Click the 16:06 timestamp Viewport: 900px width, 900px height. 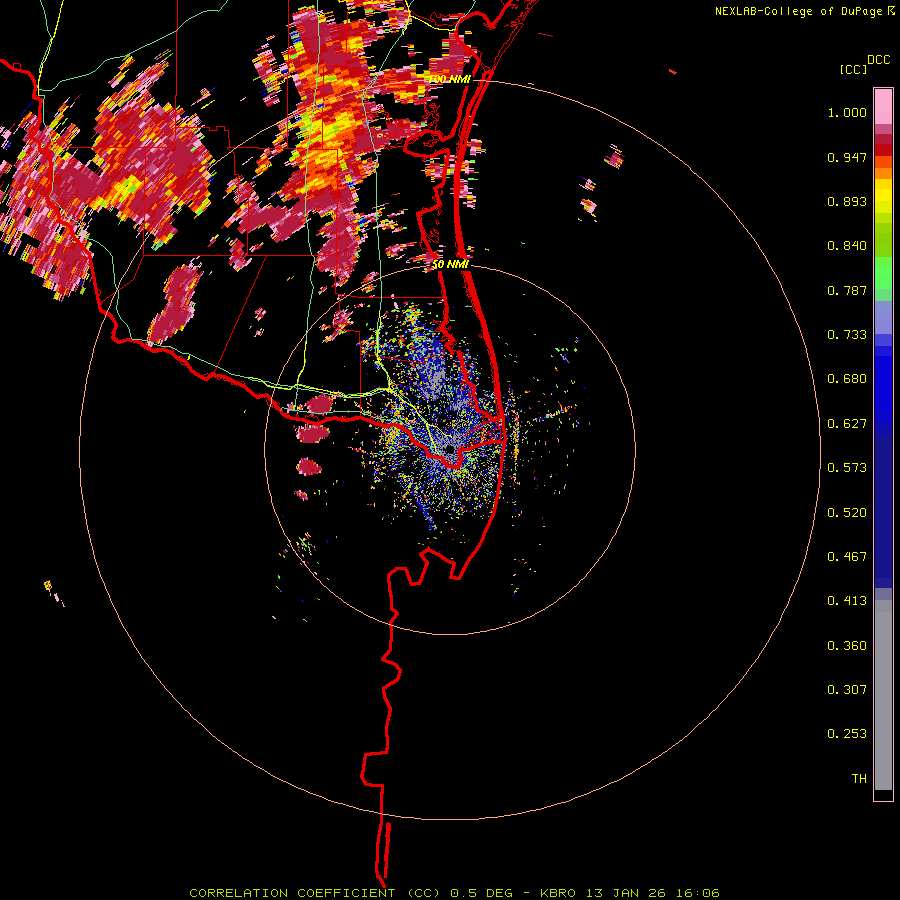pyautogui.click(x=698, y=893)
